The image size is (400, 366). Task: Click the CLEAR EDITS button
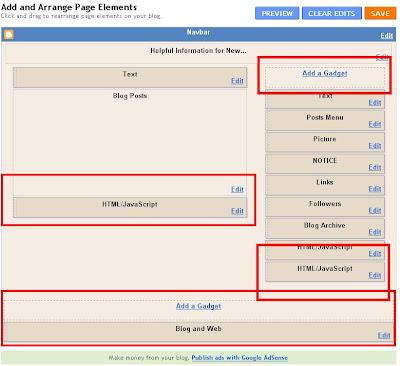tap(332, 14)
